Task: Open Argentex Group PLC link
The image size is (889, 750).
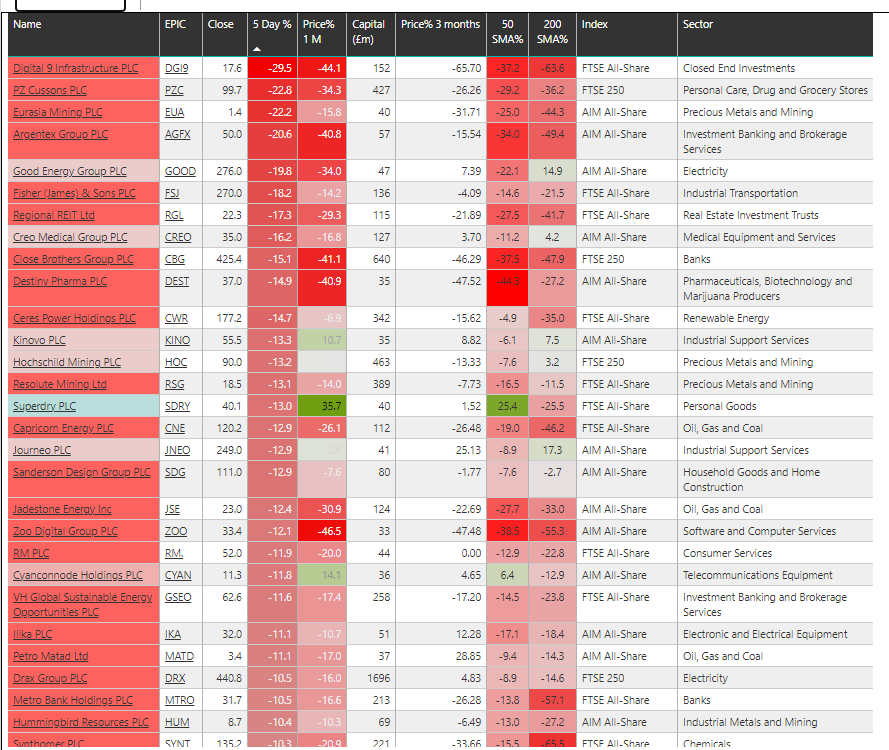Action: pos(61,134)
